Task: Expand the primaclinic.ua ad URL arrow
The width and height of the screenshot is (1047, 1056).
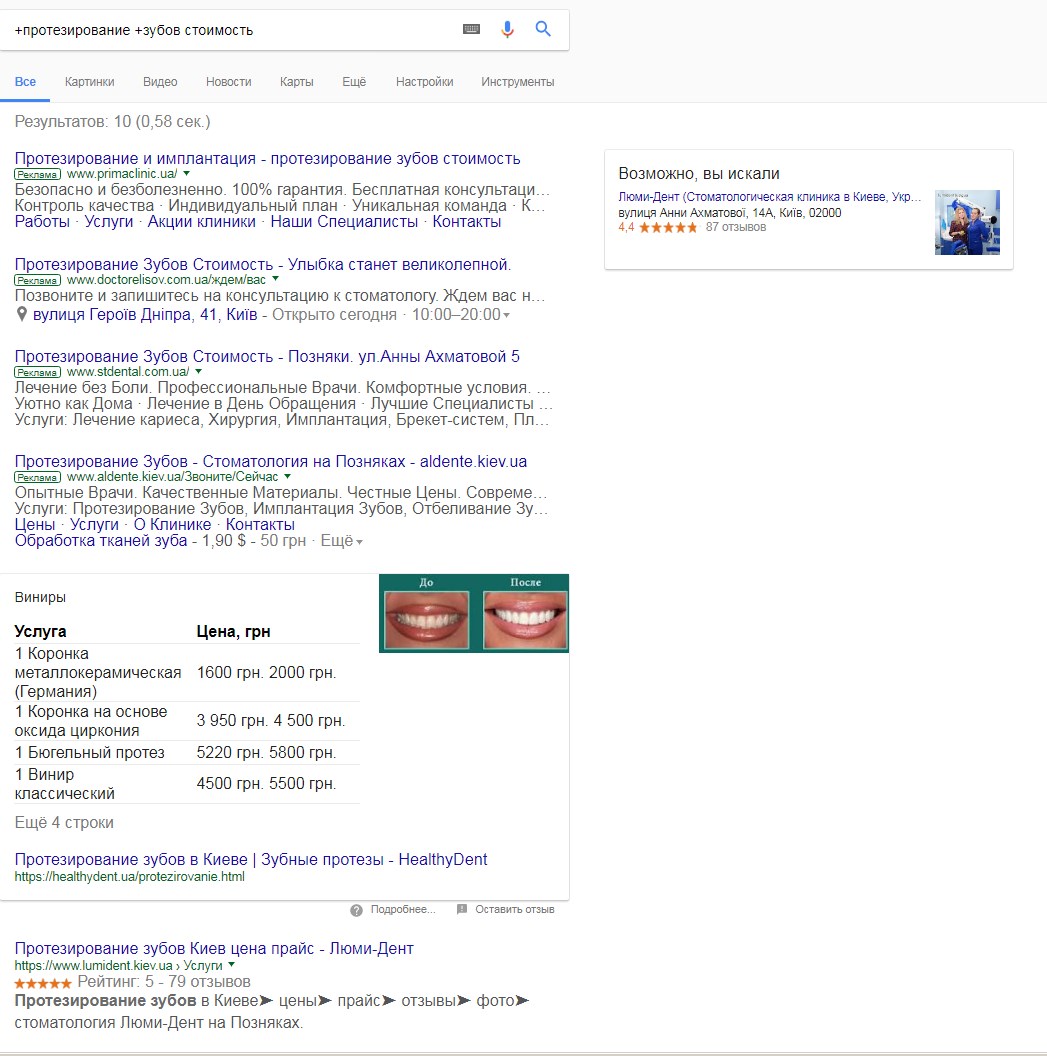Action: tap(187, 174)
